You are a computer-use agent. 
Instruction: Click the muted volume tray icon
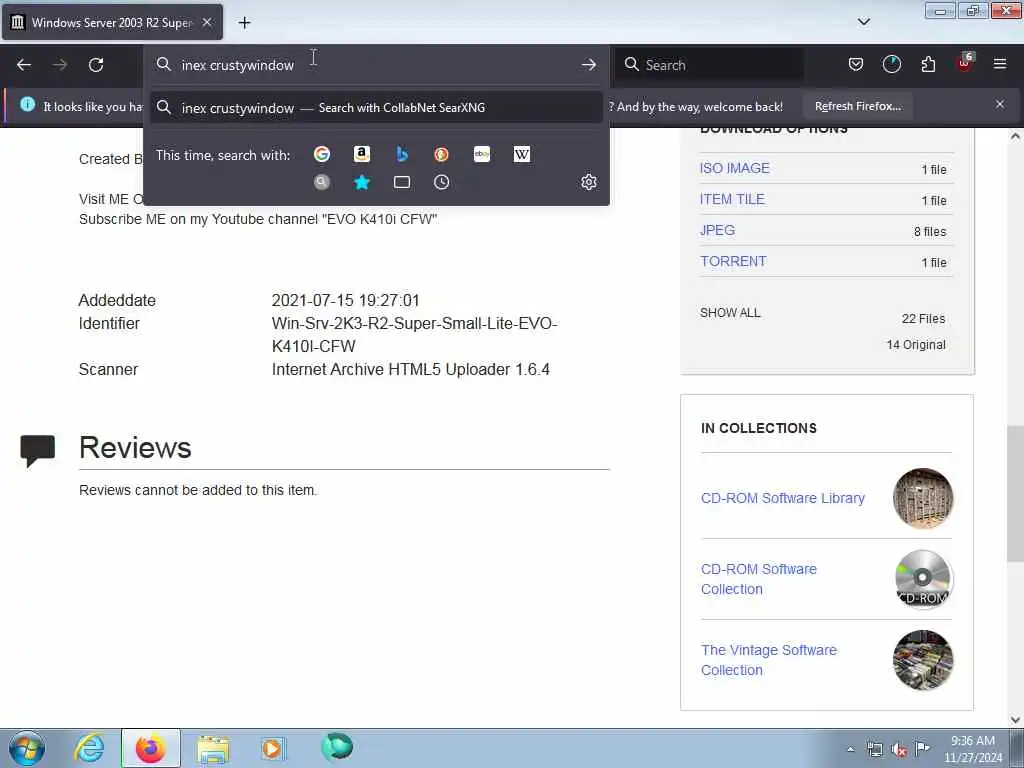899,750
